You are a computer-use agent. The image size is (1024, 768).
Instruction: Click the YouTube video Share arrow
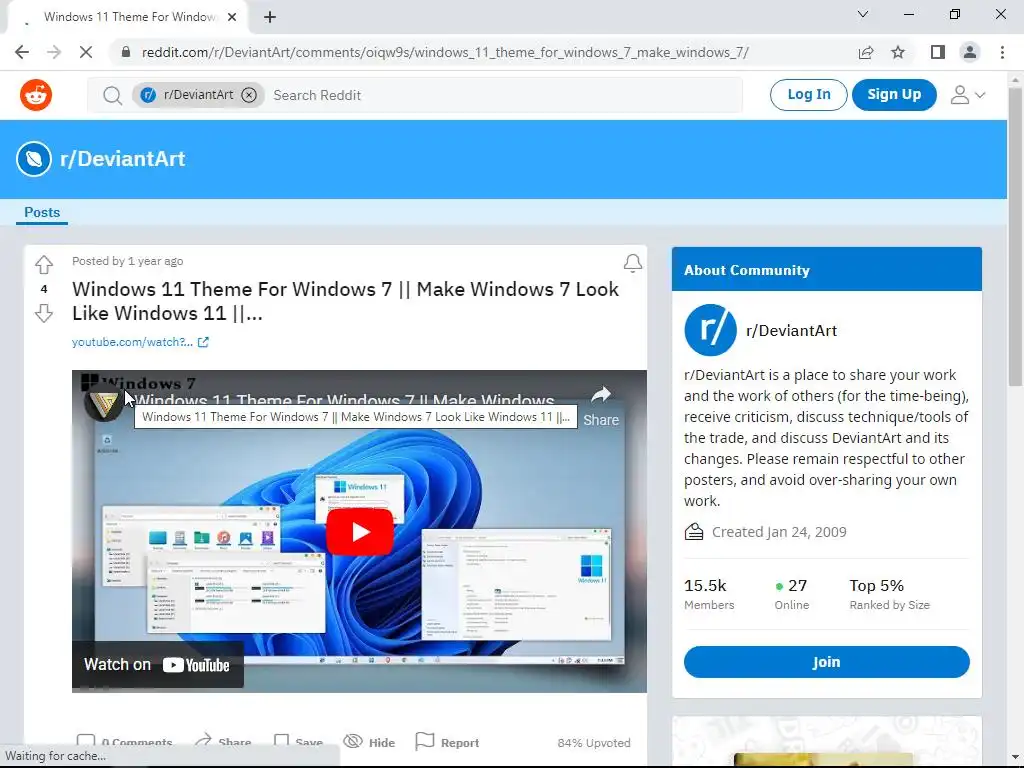pos(601,405)
